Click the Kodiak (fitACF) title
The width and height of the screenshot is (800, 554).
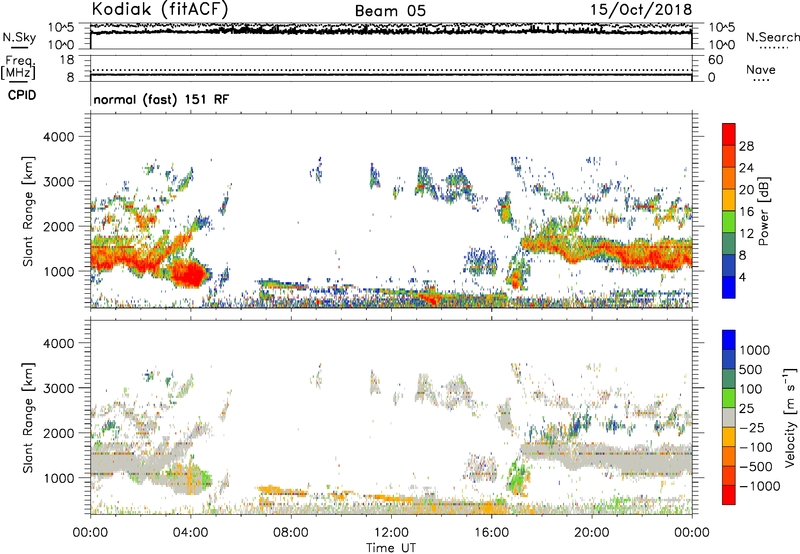(x=160, y=9)
